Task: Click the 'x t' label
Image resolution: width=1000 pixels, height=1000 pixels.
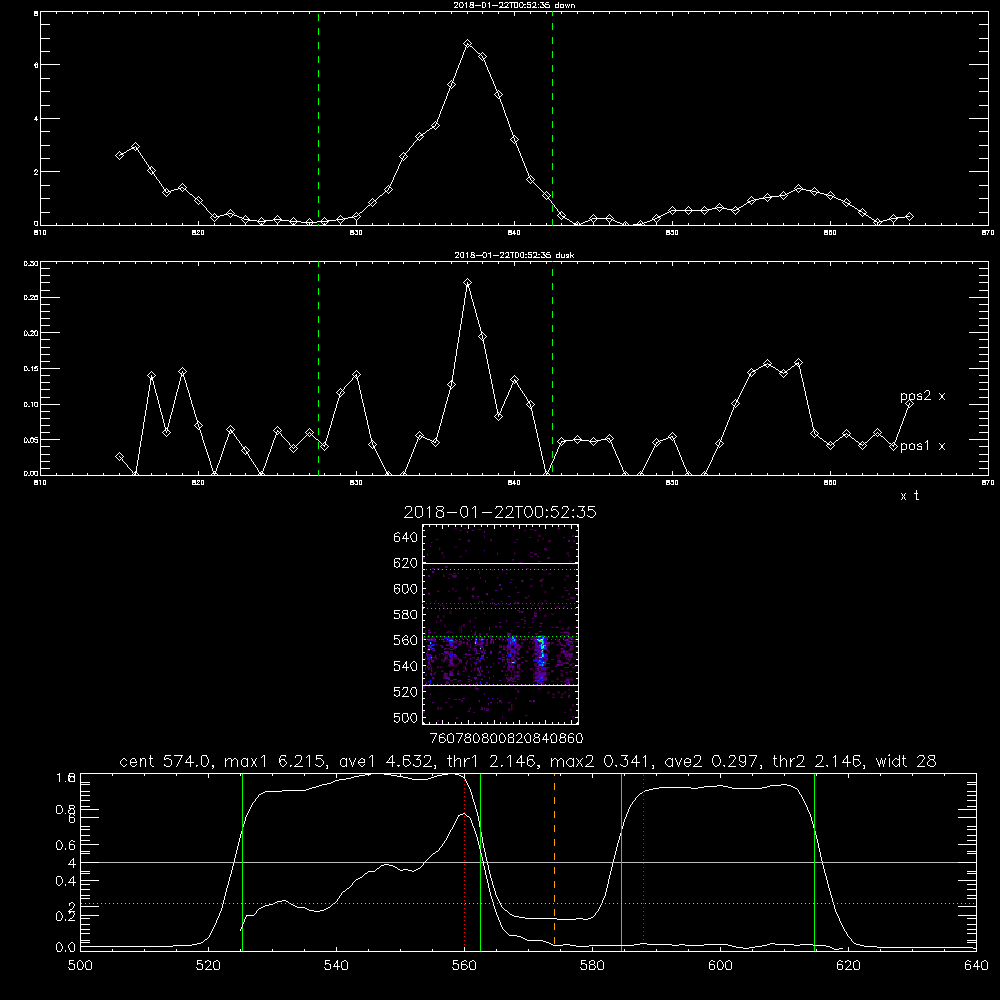Action: coord(909,496)
